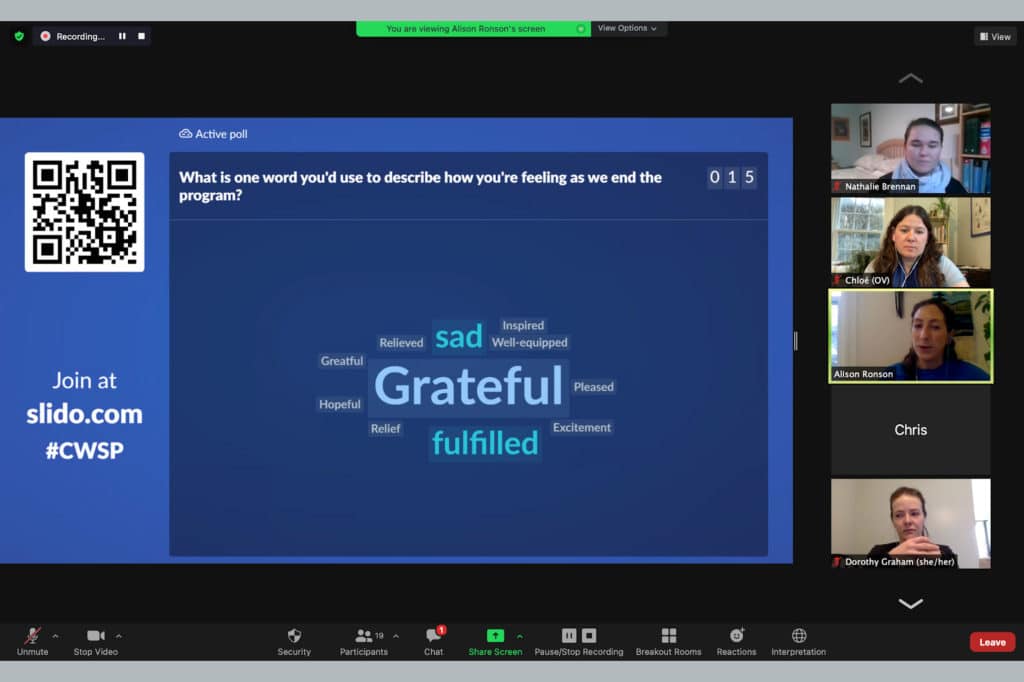
Task: Open the Chat panel
Action: coord(433,636)
